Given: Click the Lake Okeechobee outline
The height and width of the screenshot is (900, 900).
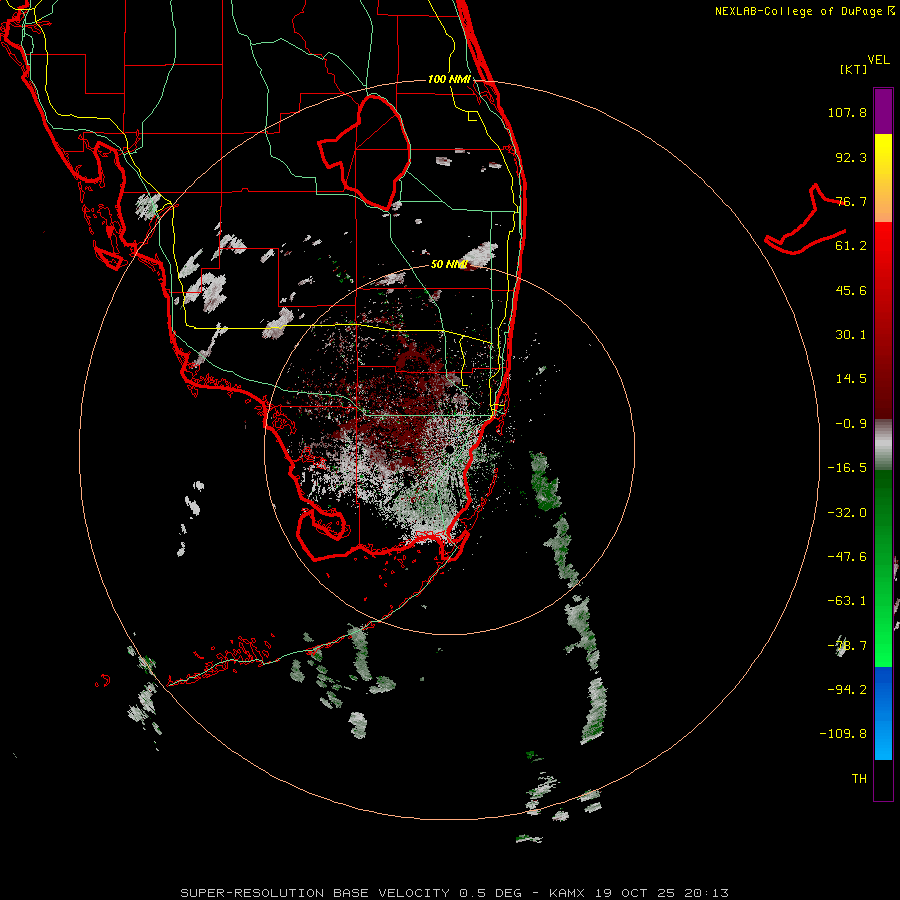Looking at the screenshot, I should (365, 153).
